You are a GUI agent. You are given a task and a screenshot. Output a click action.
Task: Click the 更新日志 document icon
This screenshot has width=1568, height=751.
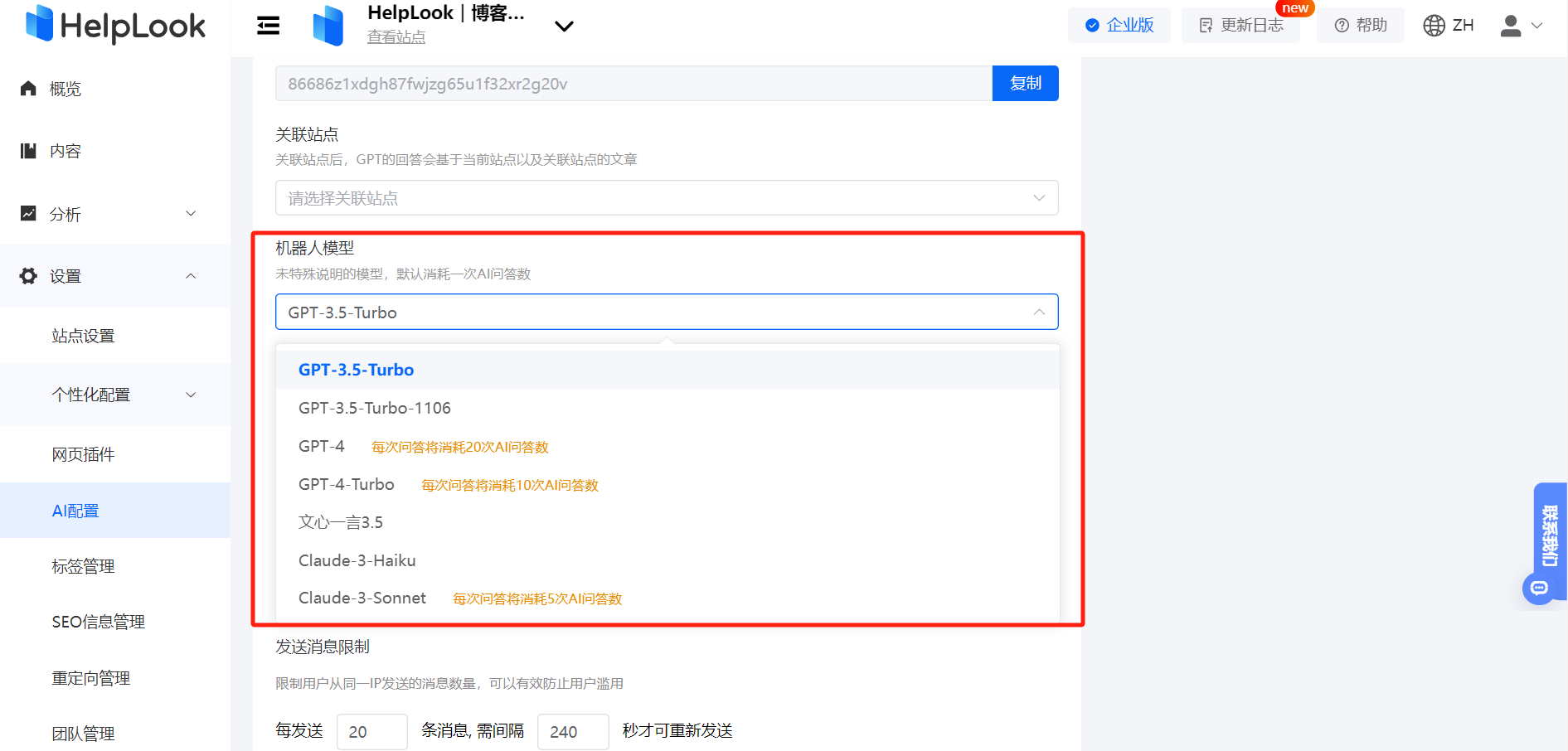tap(1206, 26)
